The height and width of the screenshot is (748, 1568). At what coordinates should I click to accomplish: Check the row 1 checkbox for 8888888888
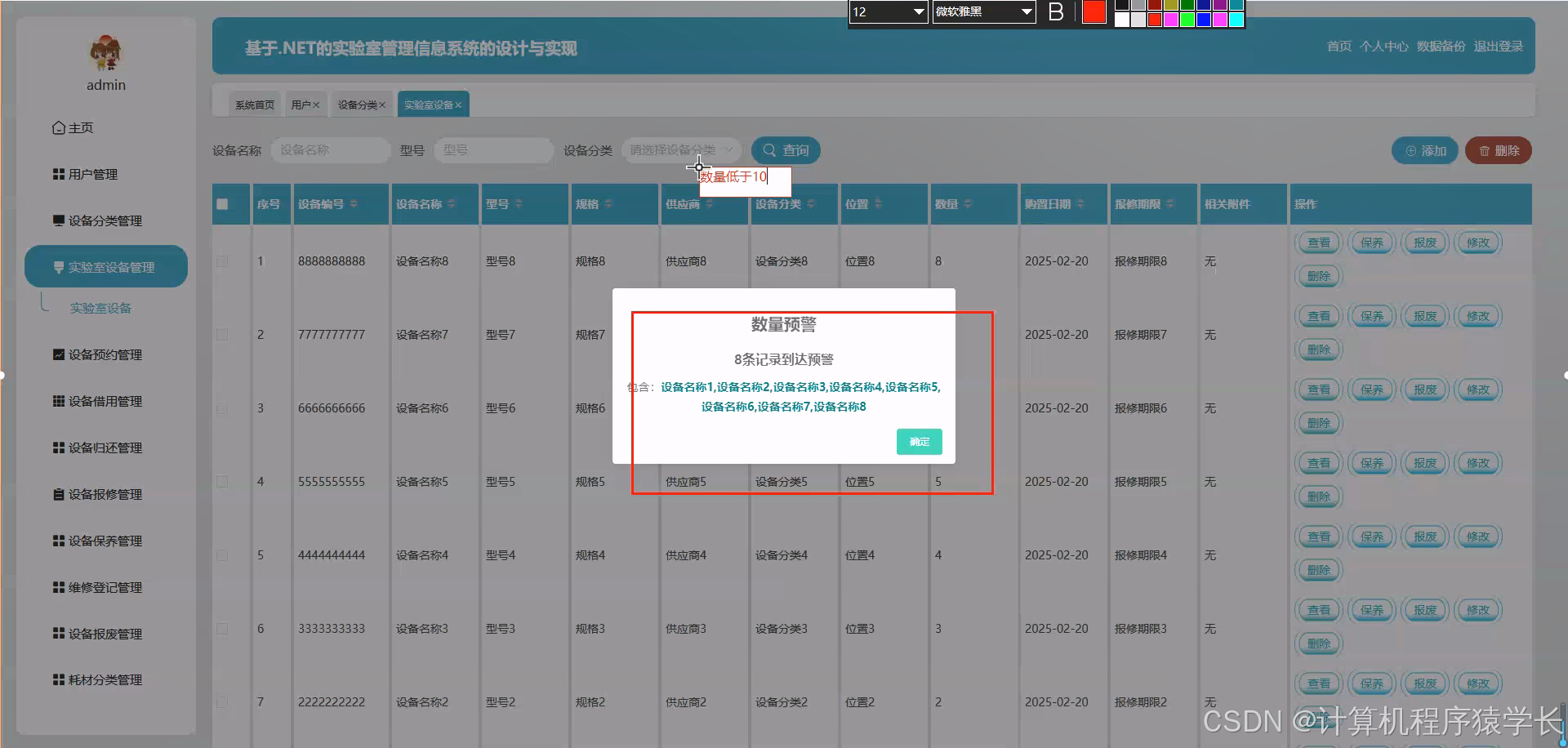pyautogui.click(x=222, y=261)
